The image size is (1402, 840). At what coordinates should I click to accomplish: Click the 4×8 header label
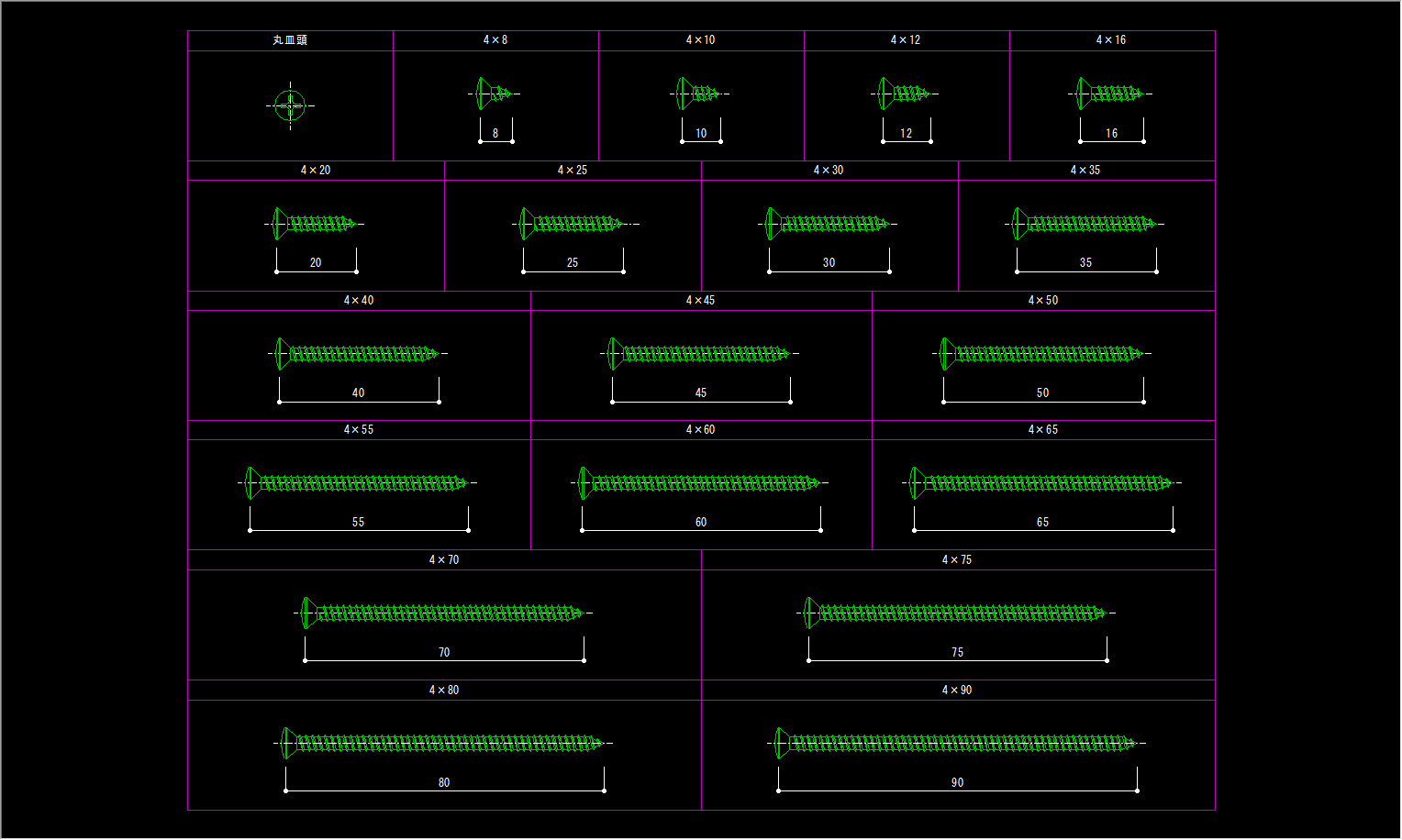point(495,40)
